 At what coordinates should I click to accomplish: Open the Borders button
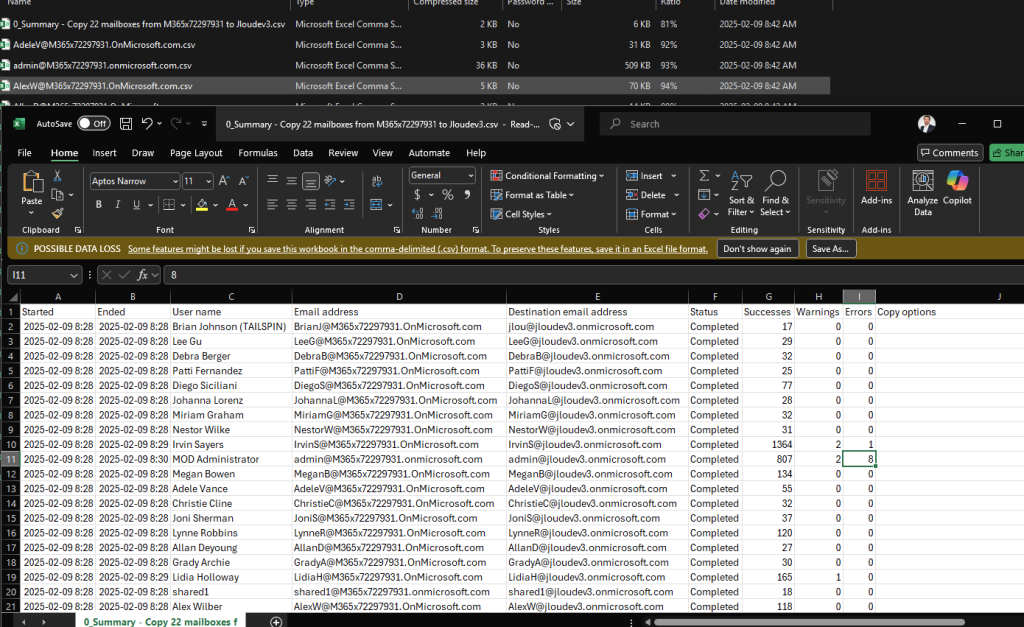(x=168, y=204)
